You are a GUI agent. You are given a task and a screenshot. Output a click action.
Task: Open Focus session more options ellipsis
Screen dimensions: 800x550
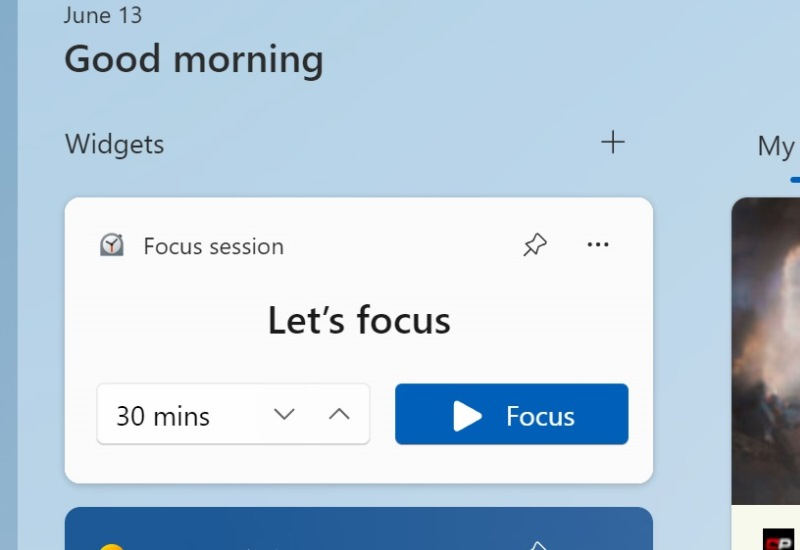click(598, 245)
